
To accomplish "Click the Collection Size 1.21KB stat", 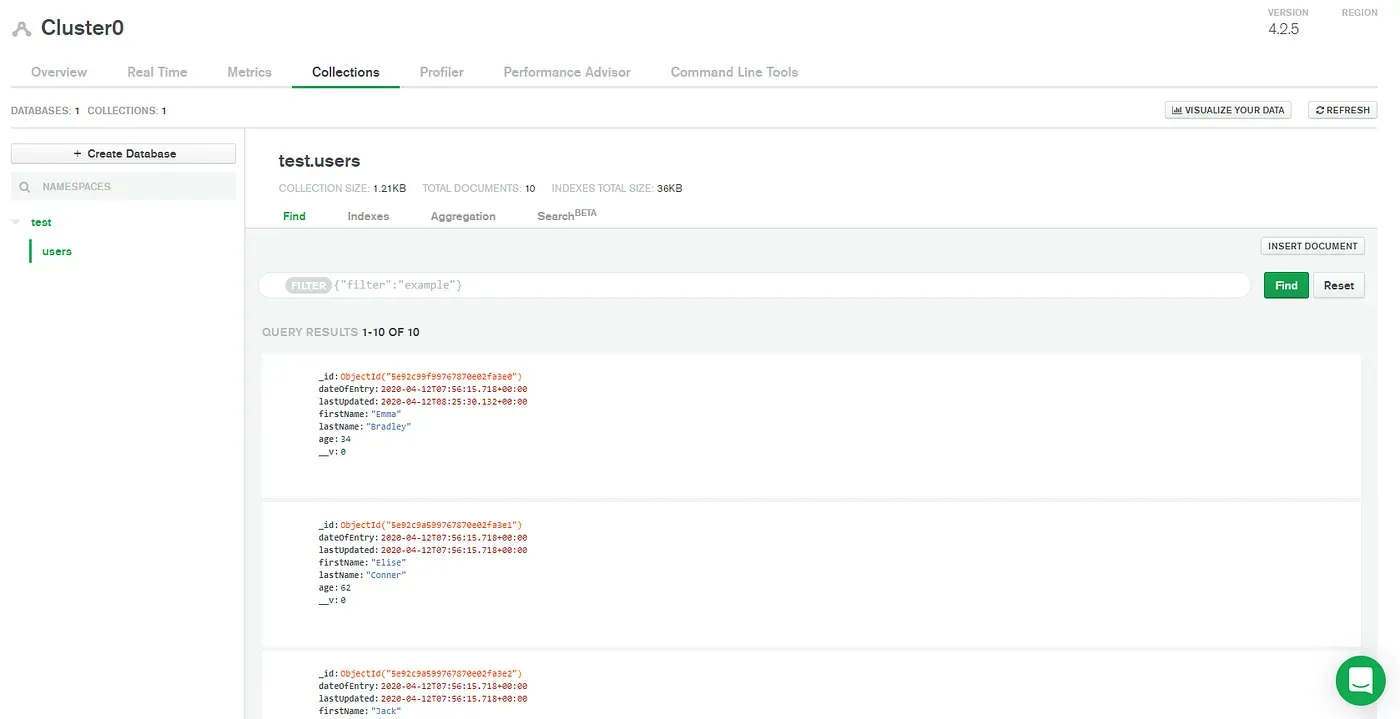I will 342,188.
